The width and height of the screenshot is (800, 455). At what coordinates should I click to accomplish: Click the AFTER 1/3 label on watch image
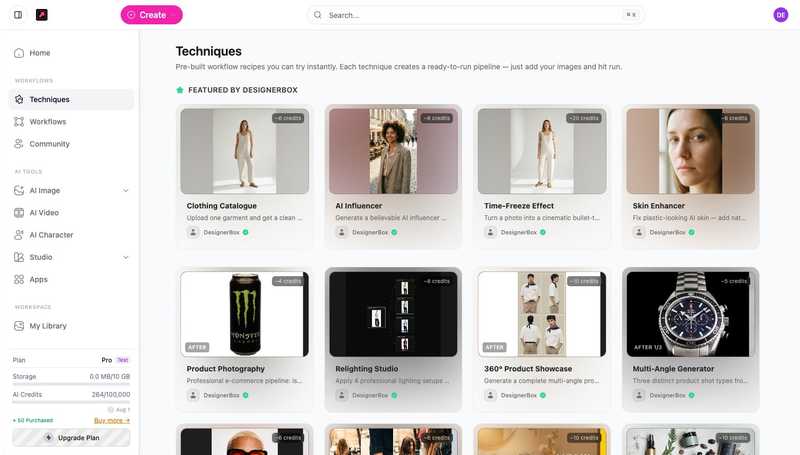pos(647,347)
